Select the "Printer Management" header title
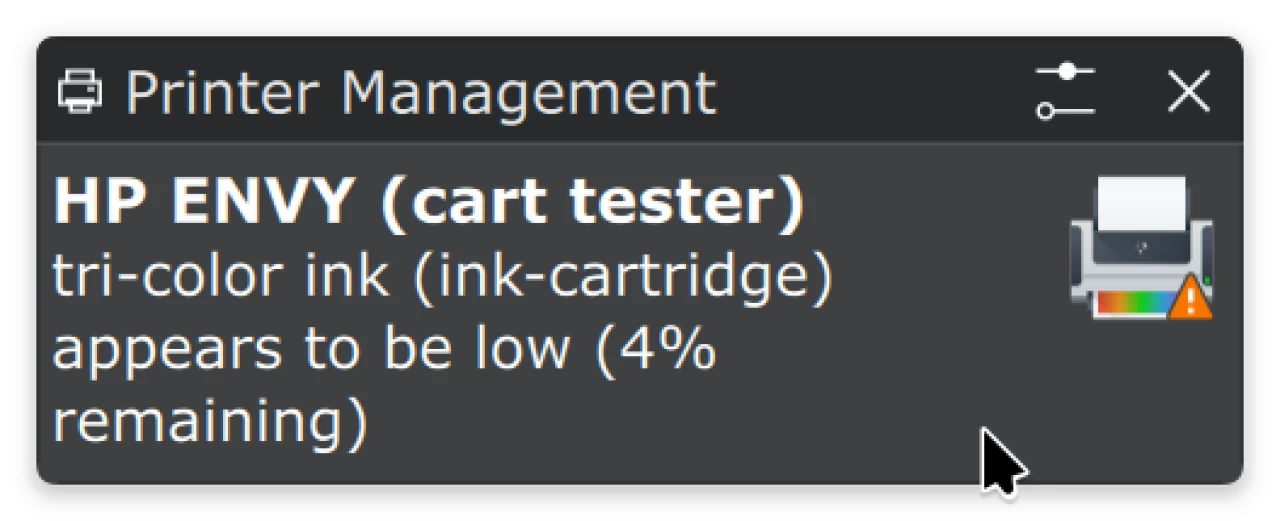The image size is (1280, 521). 421,93
